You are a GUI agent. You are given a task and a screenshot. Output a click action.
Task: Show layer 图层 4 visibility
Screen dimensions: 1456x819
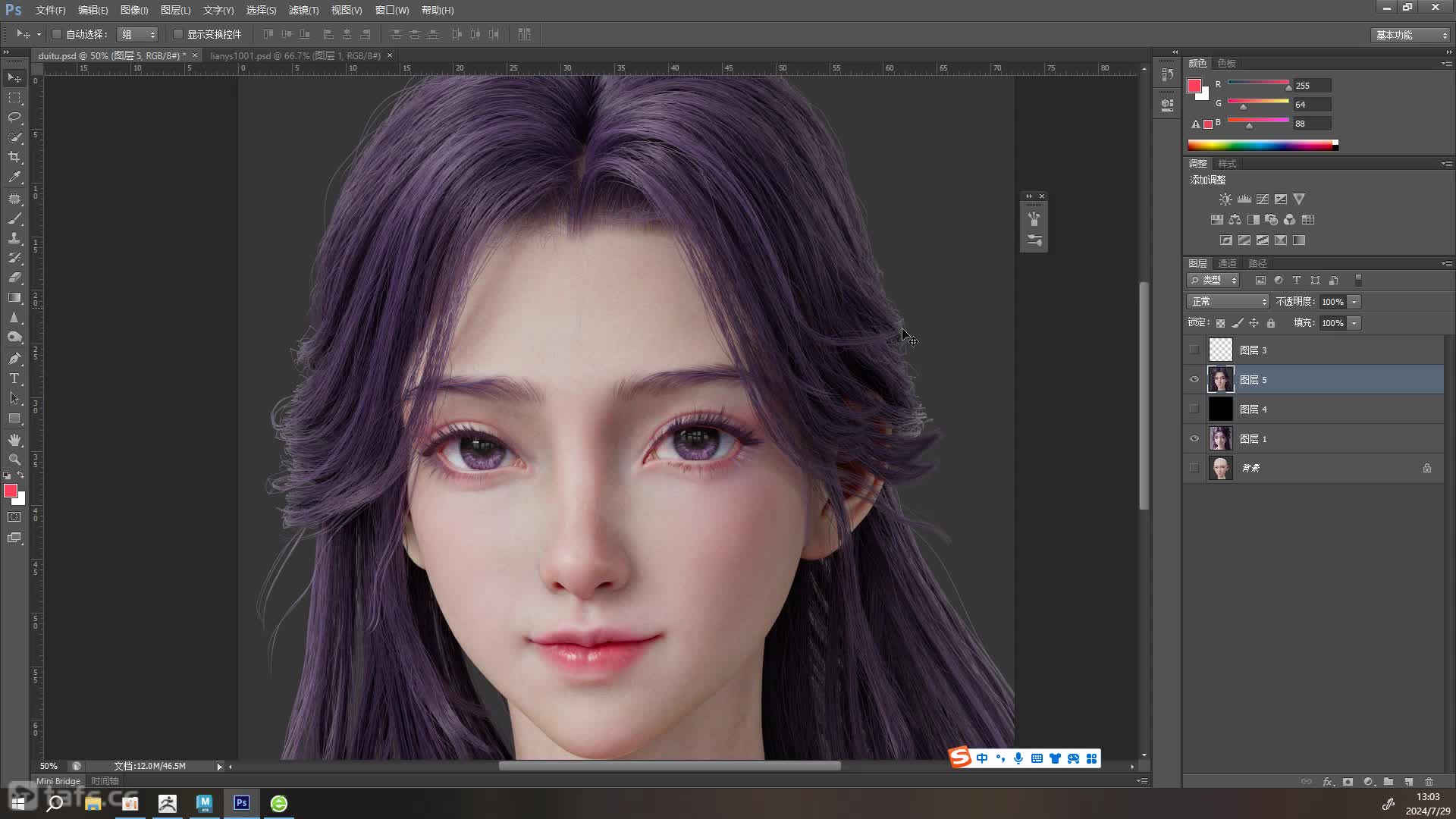1194,409
